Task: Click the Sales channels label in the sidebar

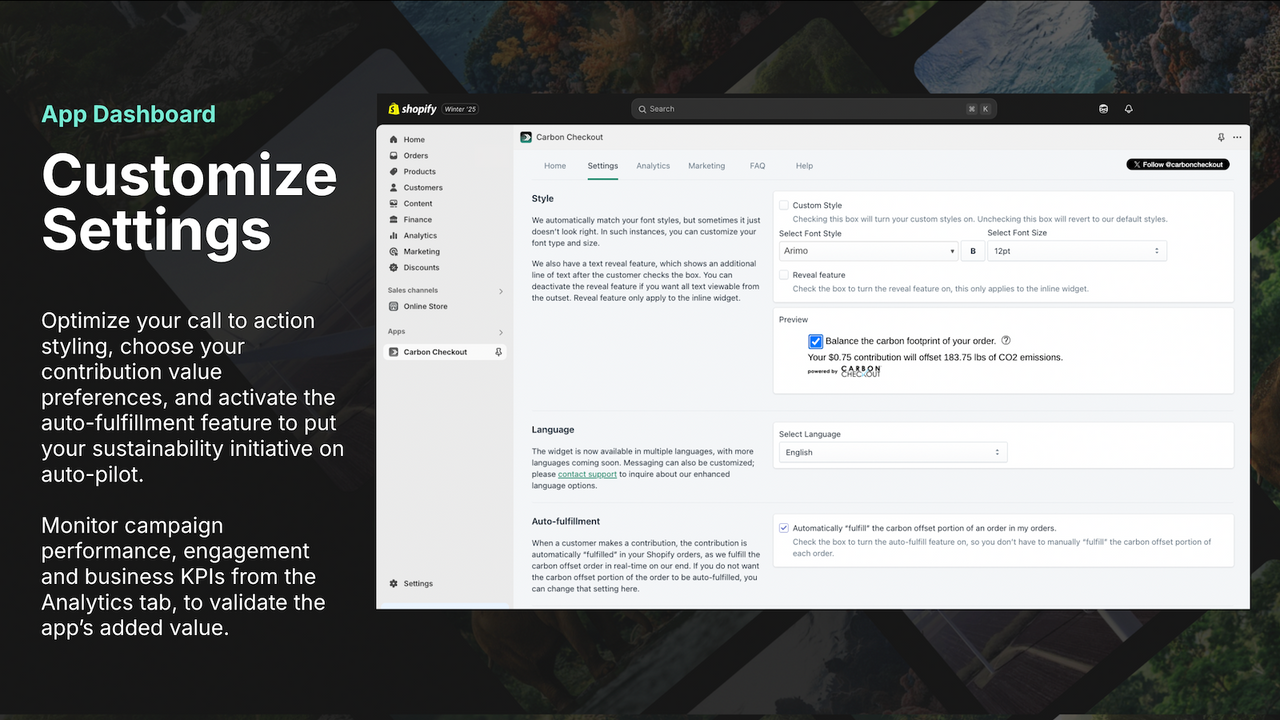Action: tap(413, 291)
